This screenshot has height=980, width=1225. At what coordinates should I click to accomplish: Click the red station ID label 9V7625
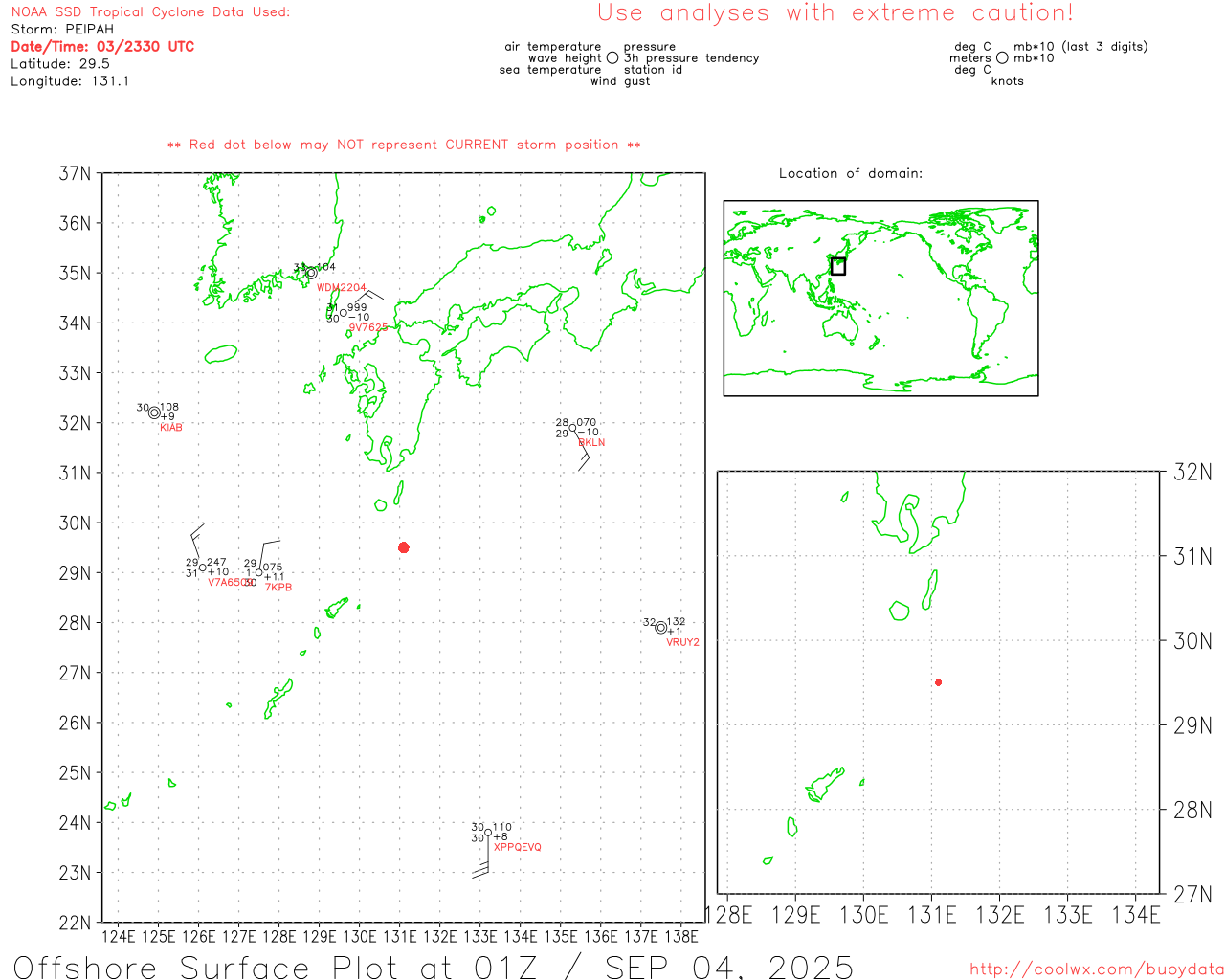tap(368, 327)
